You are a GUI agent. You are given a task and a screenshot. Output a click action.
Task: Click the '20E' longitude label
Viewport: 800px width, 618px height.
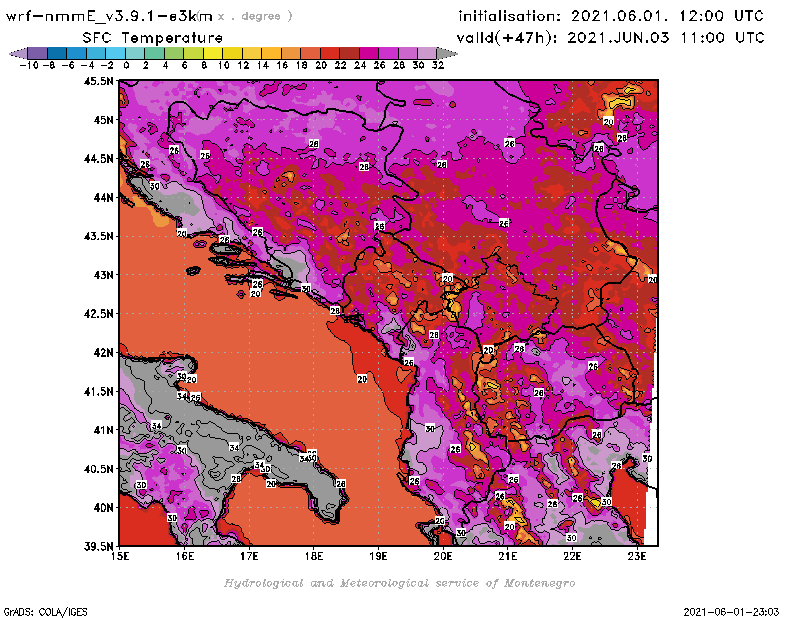[x=443, y=556]
